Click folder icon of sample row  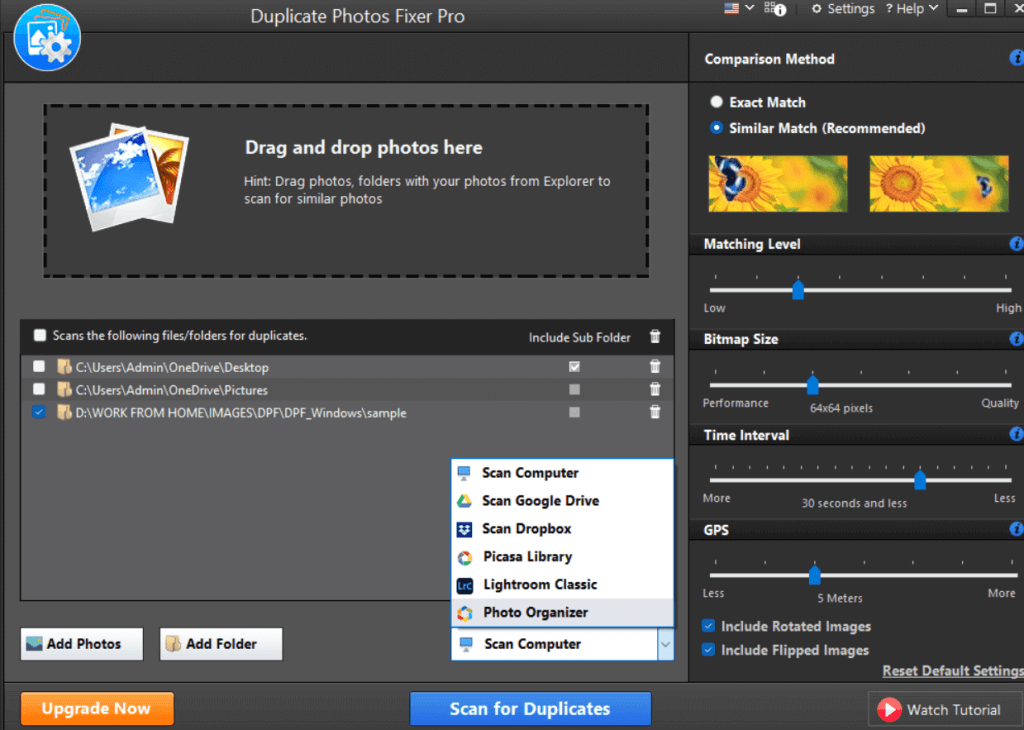(x=64, y=412)
